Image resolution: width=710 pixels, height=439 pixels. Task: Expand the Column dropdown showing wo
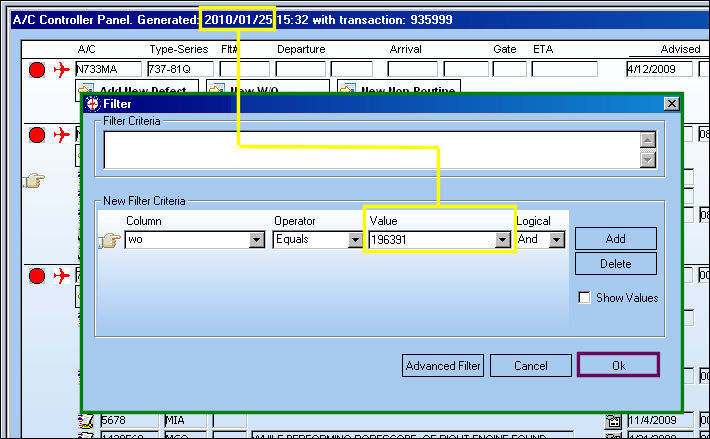coord(257,239)
